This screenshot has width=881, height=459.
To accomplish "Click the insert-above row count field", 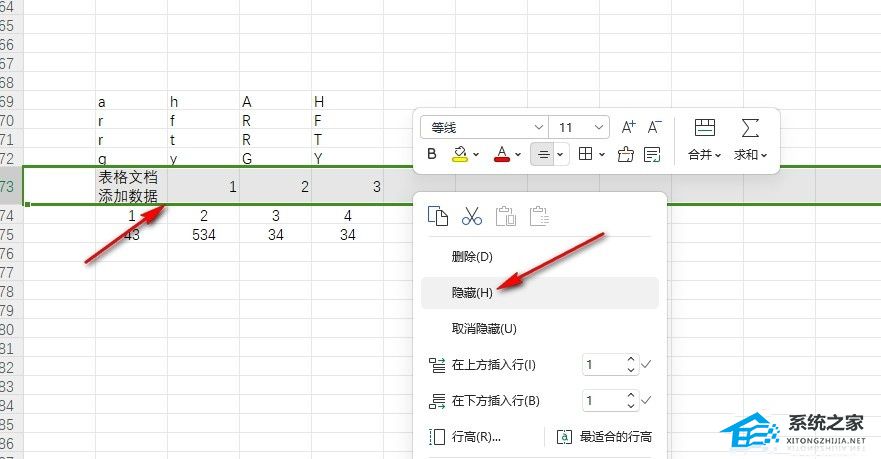I will [x=603, y=365].
